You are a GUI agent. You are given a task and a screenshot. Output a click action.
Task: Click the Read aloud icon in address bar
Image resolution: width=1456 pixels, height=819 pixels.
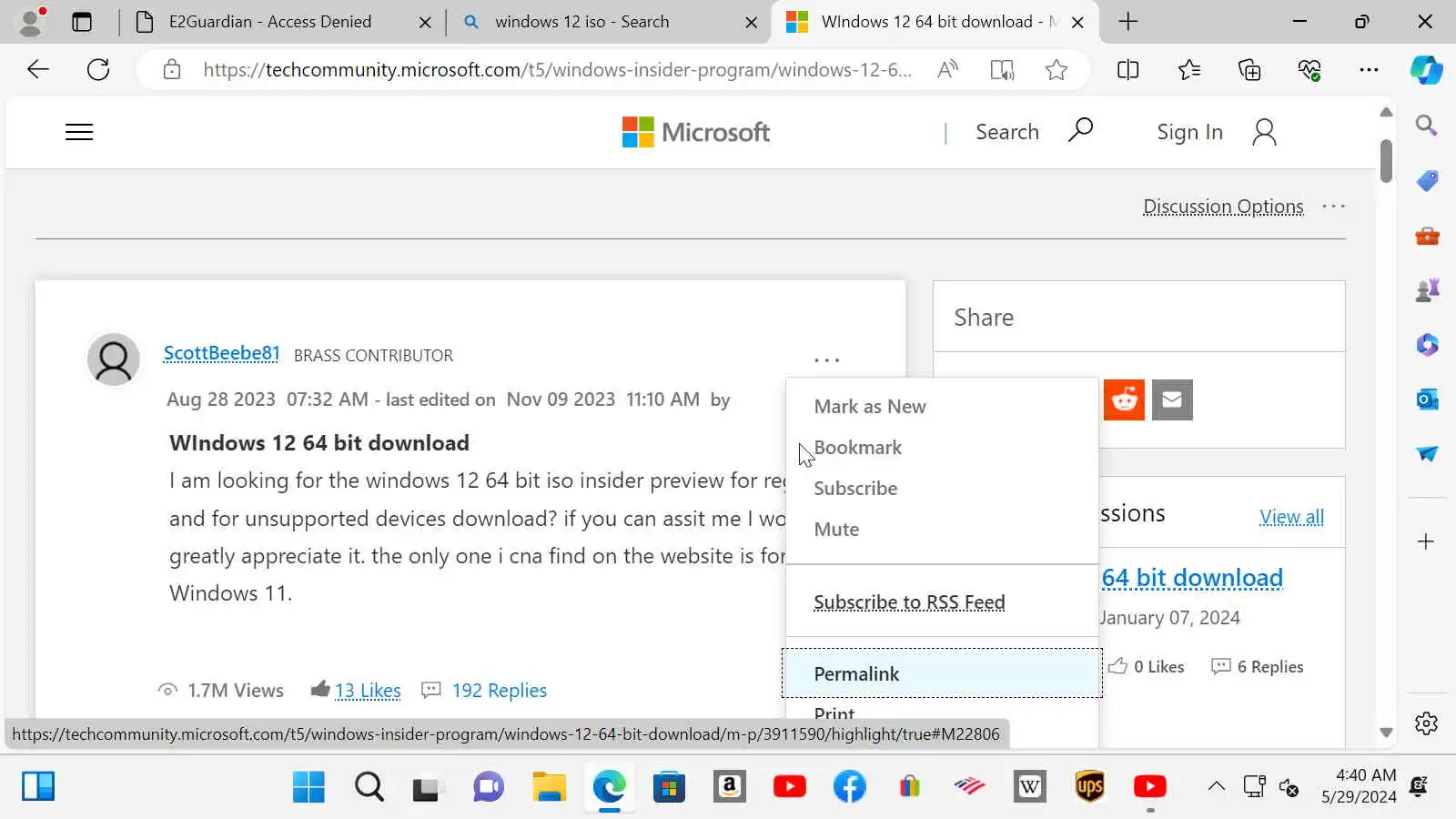[x=947, y=70]
